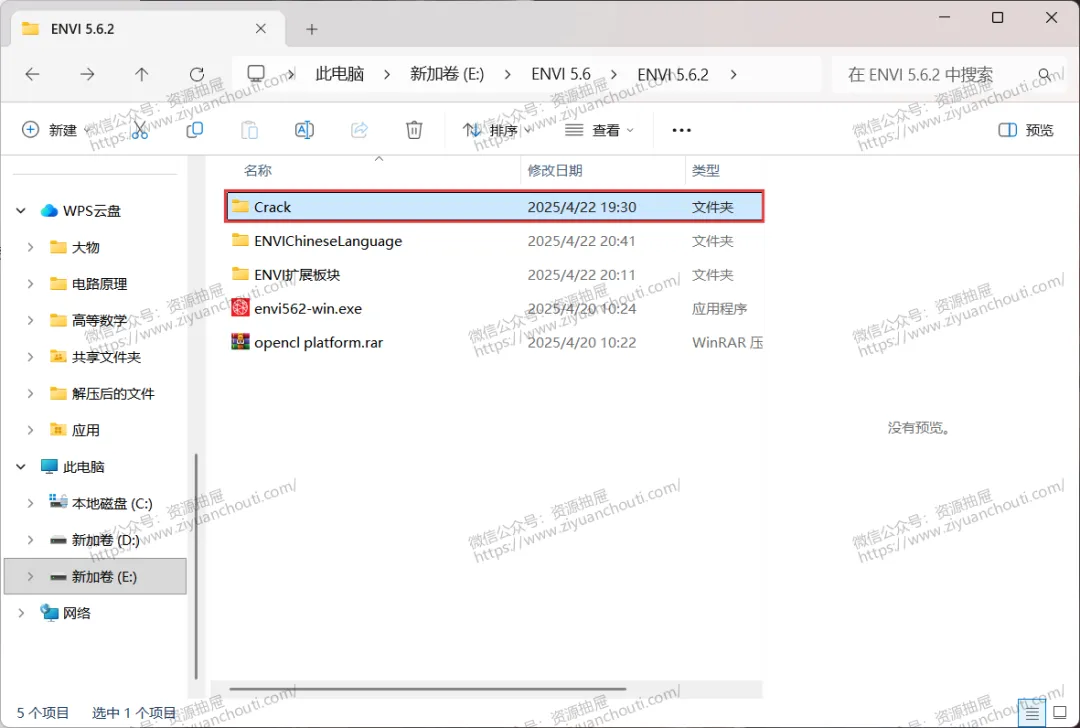Click the search magnifier icon

click(1045, 74)
